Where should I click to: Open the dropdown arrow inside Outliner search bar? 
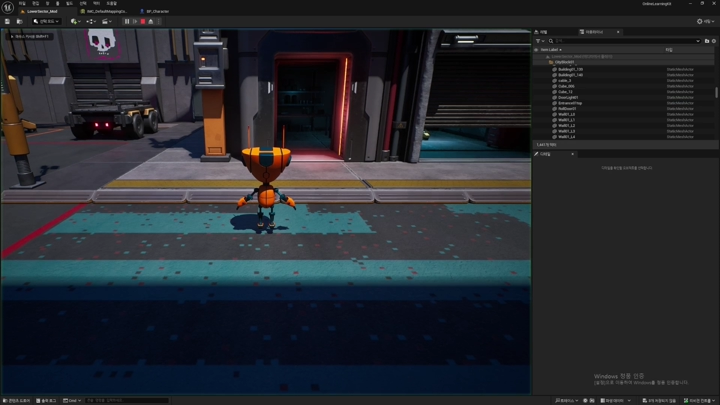pyautogui.click(x=698, y=41)
